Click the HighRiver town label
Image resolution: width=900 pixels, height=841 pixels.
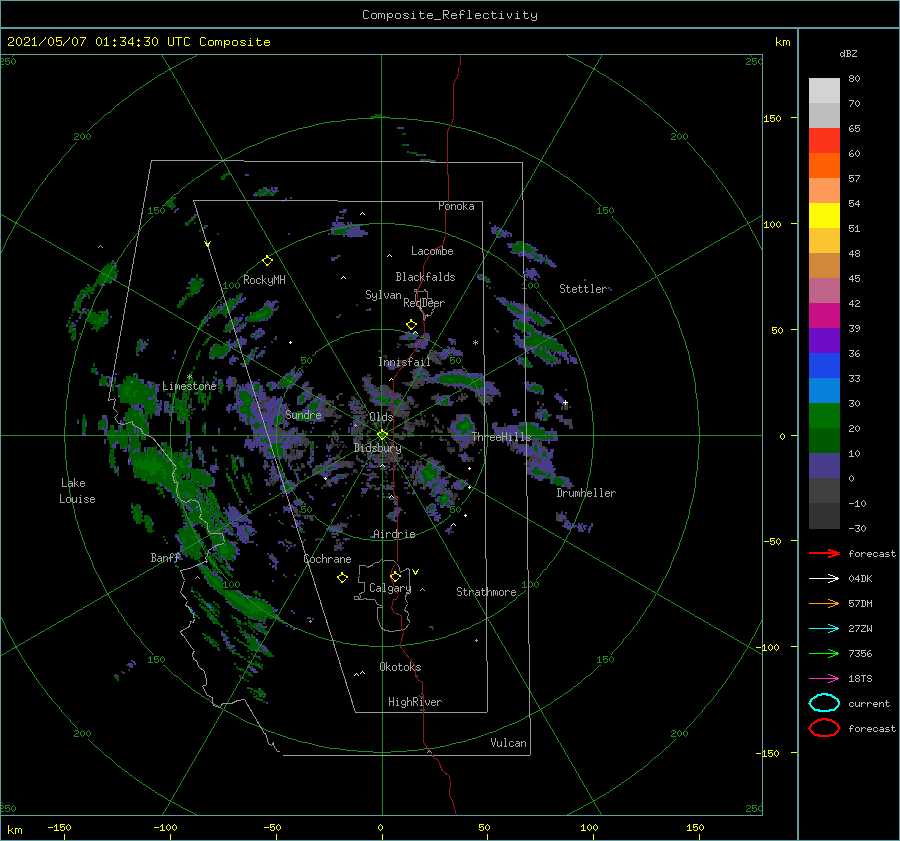[x=415, y=702]
